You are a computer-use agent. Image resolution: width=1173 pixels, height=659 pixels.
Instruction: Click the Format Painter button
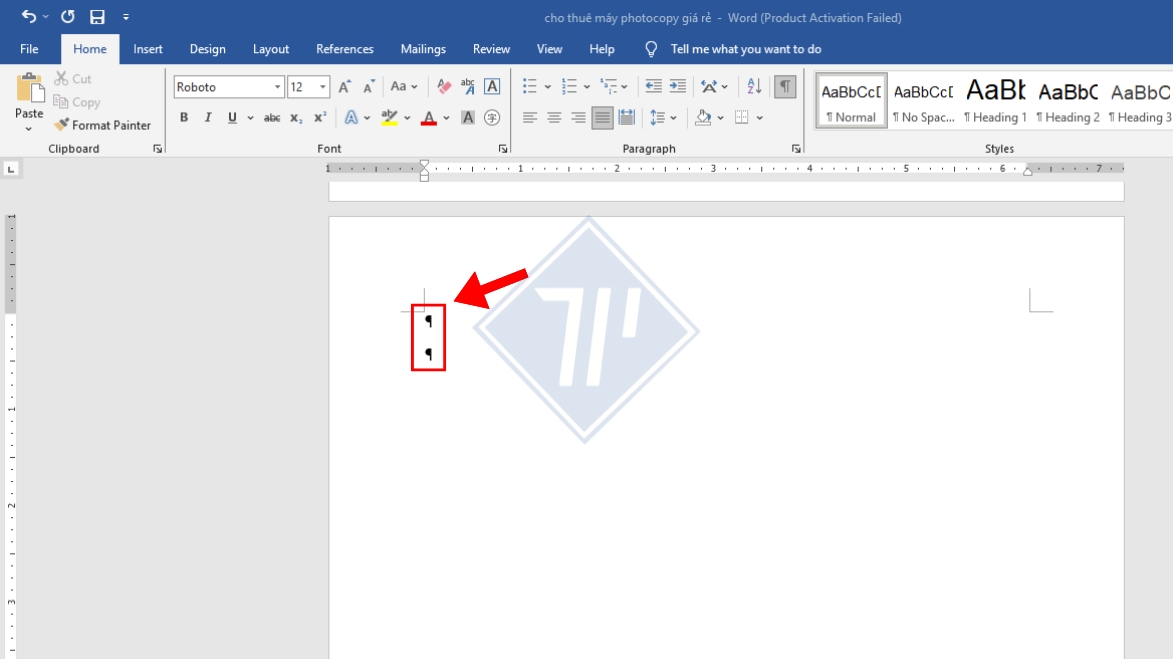click(x=103, y=125)
